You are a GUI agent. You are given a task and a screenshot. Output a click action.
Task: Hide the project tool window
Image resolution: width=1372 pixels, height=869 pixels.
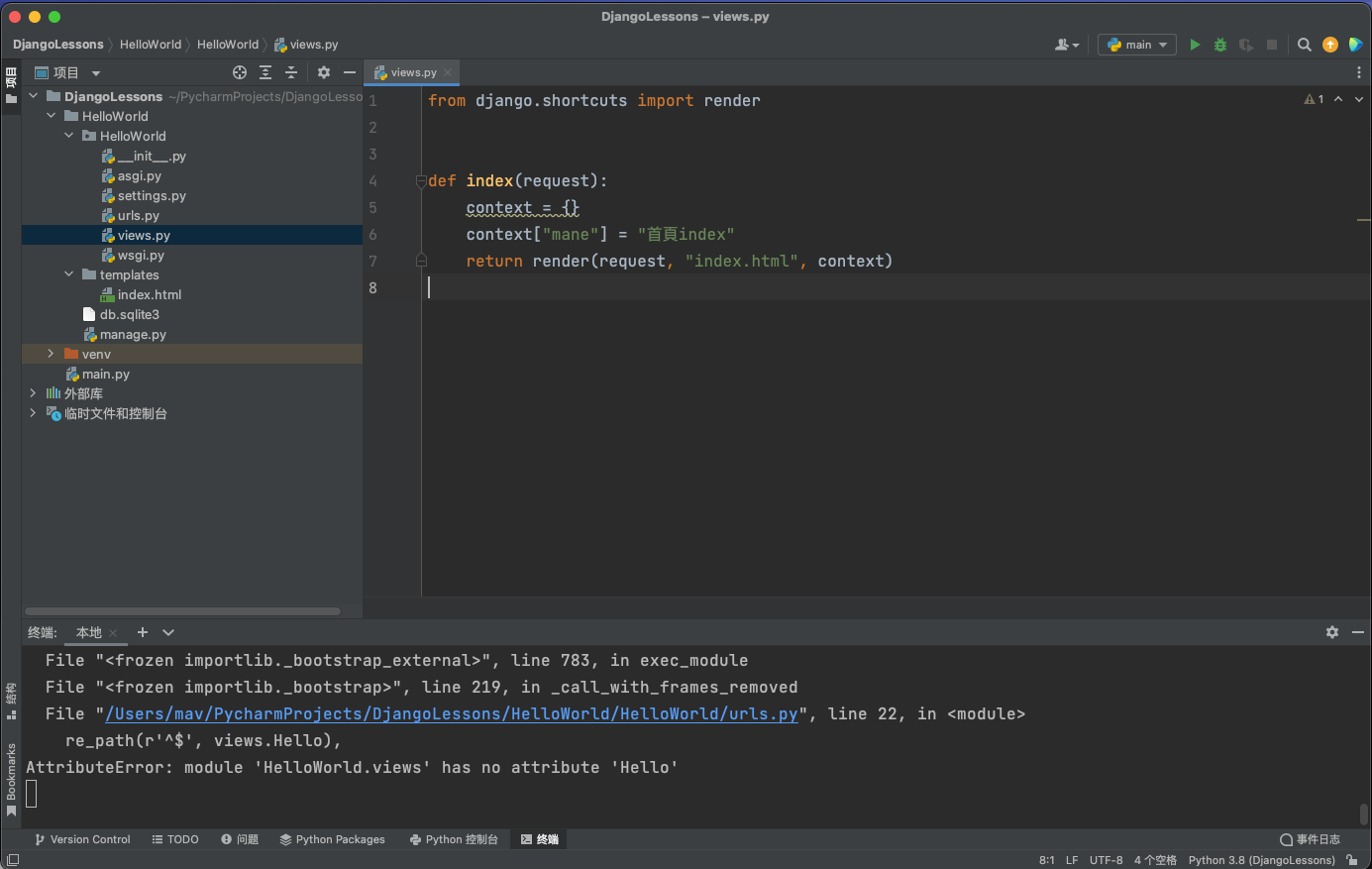[350, 72]
